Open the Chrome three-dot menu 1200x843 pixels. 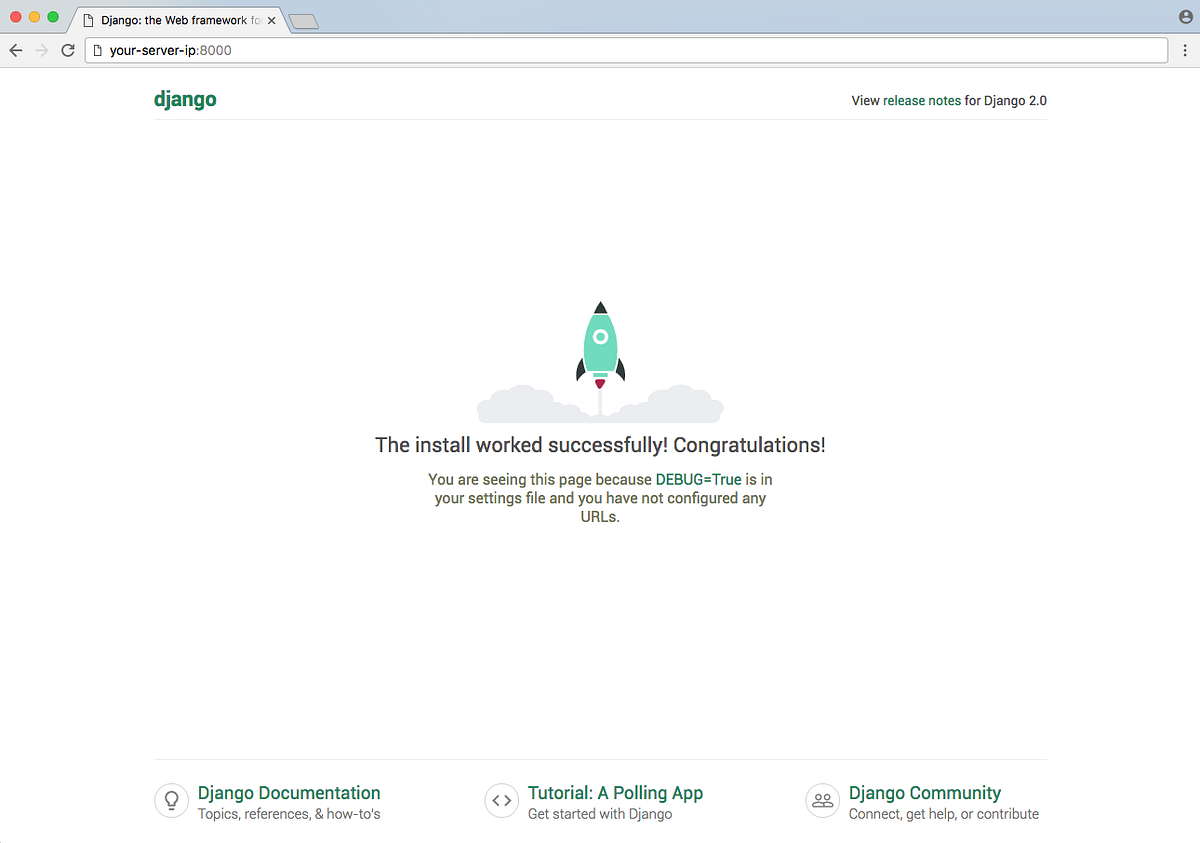pyautogui.click(x=1185, y=49)
